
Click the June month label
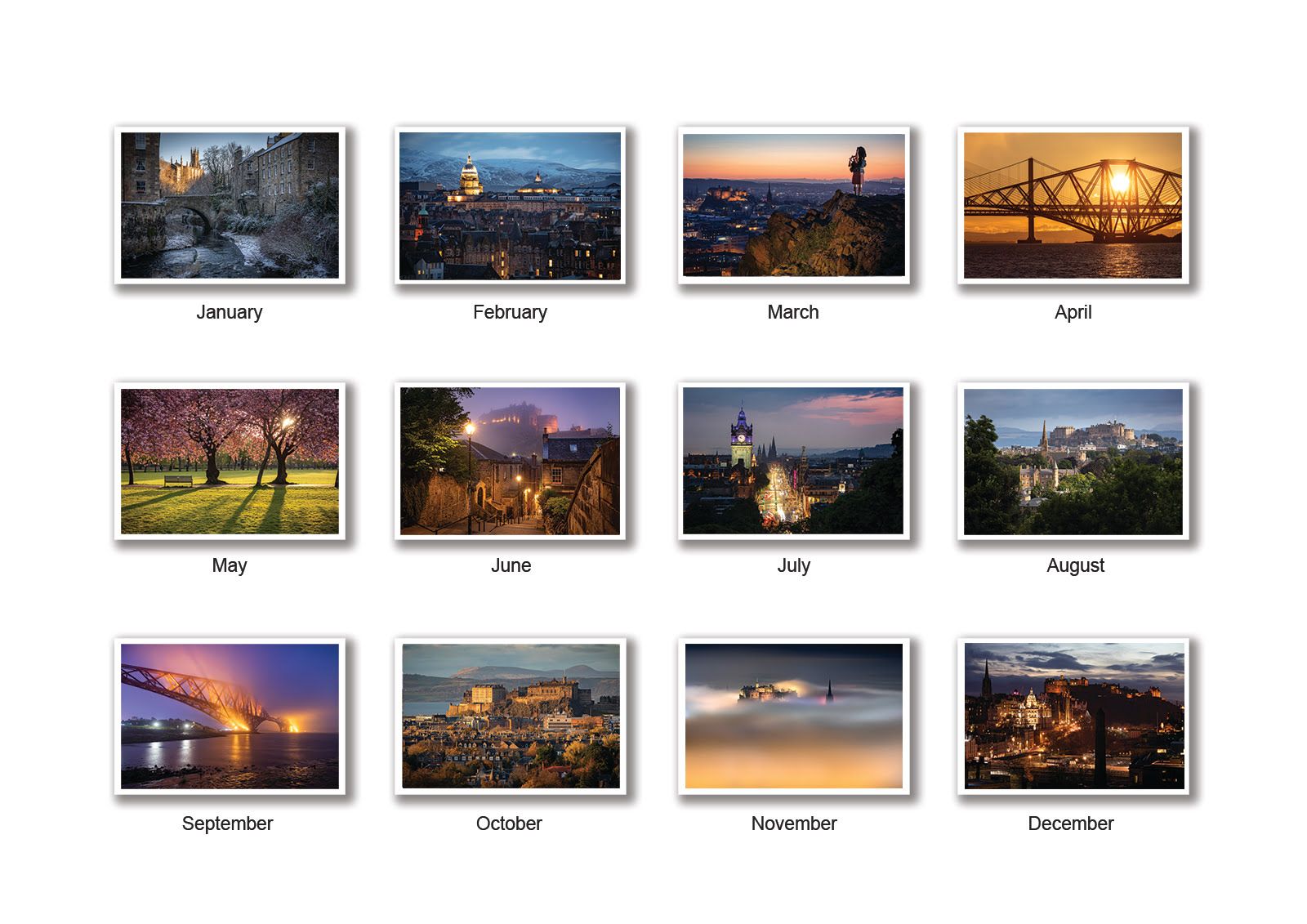tap(511, 565)
